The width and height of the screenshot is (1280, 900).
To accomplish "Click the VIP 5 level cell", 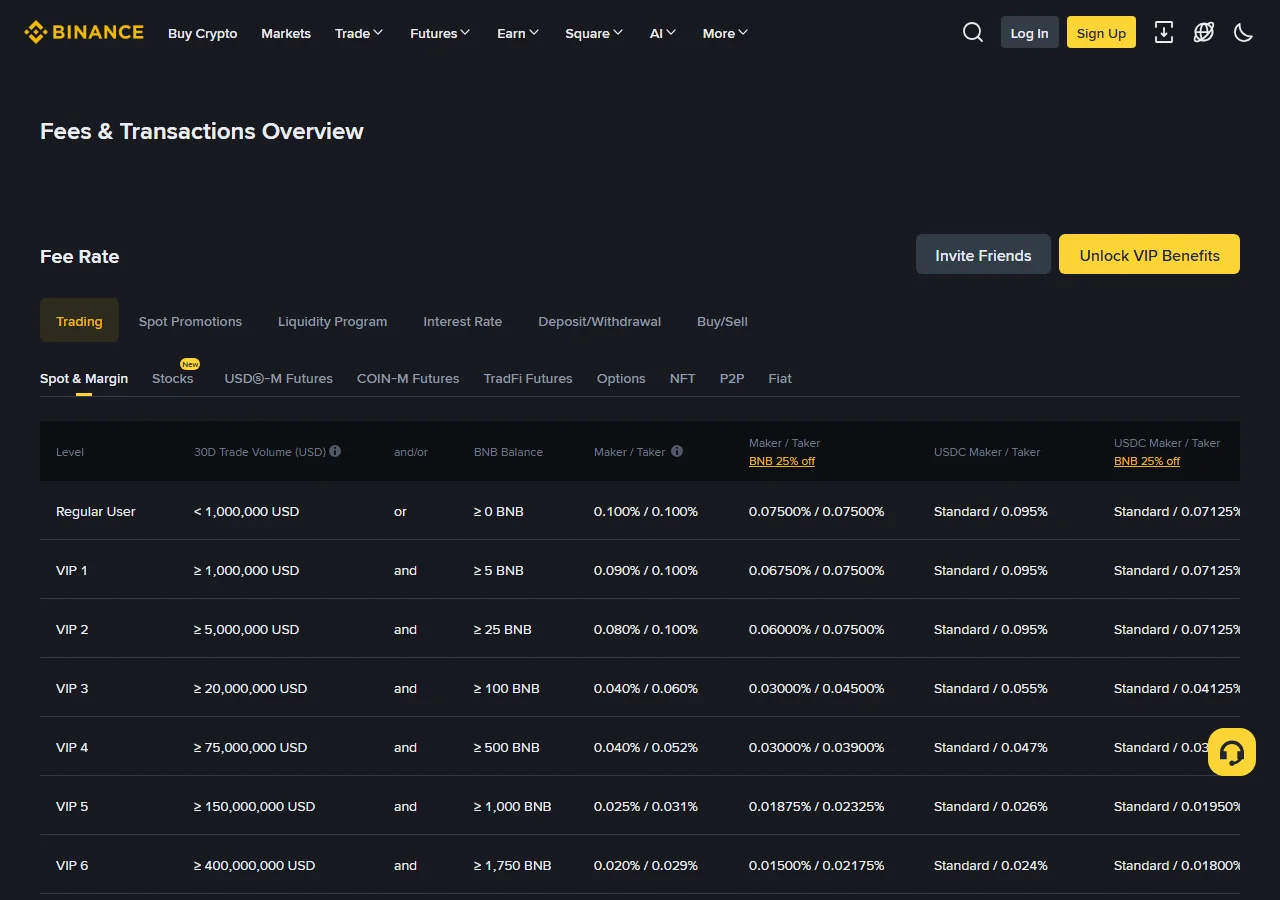I will (x=72, y=806).
